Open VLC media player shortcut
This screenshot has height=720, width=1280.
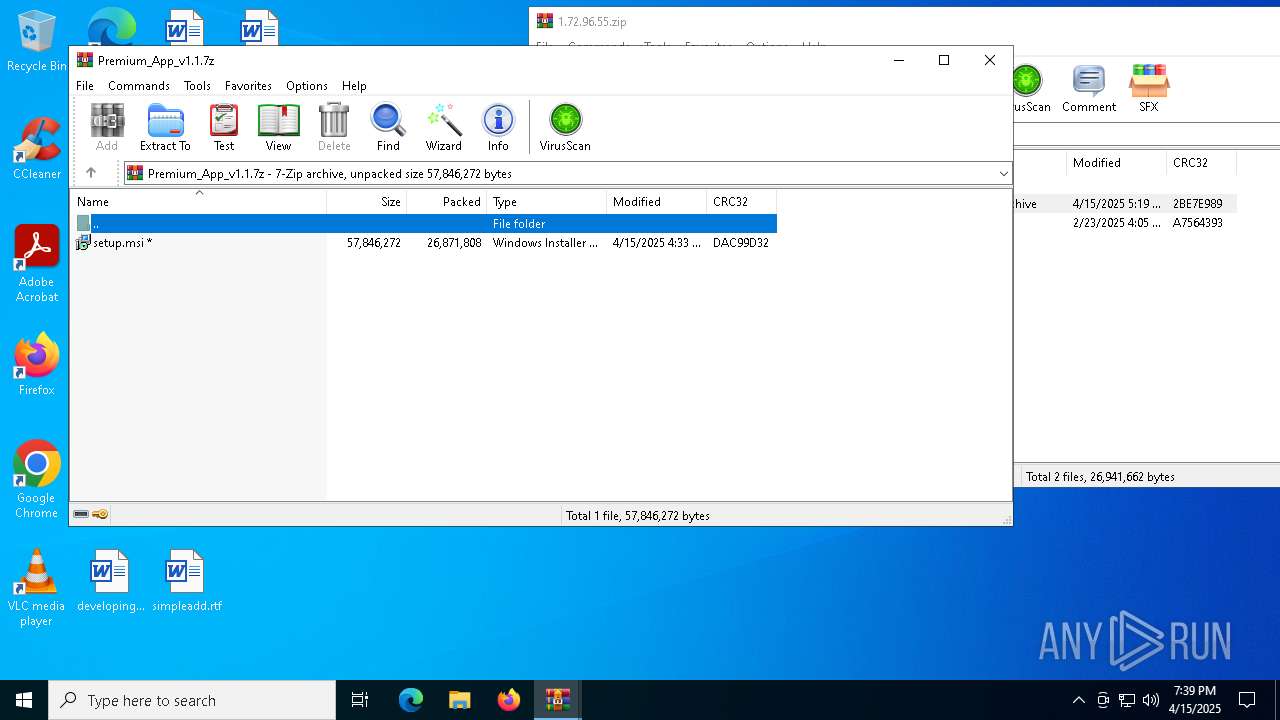tap(36, 588)
